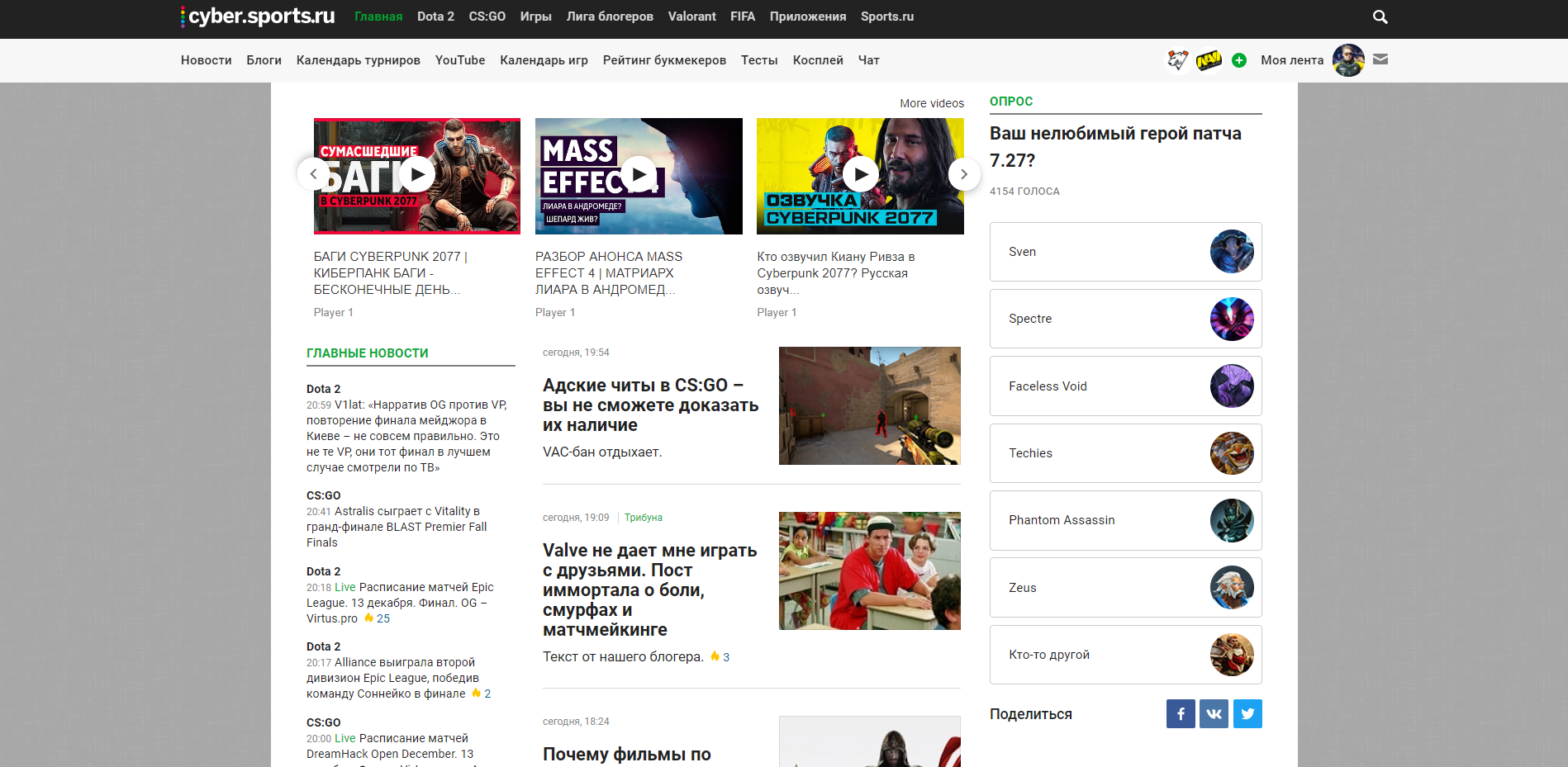
Task: Vote for Faceless Void in the poll
Action: tap(1125, 386)
